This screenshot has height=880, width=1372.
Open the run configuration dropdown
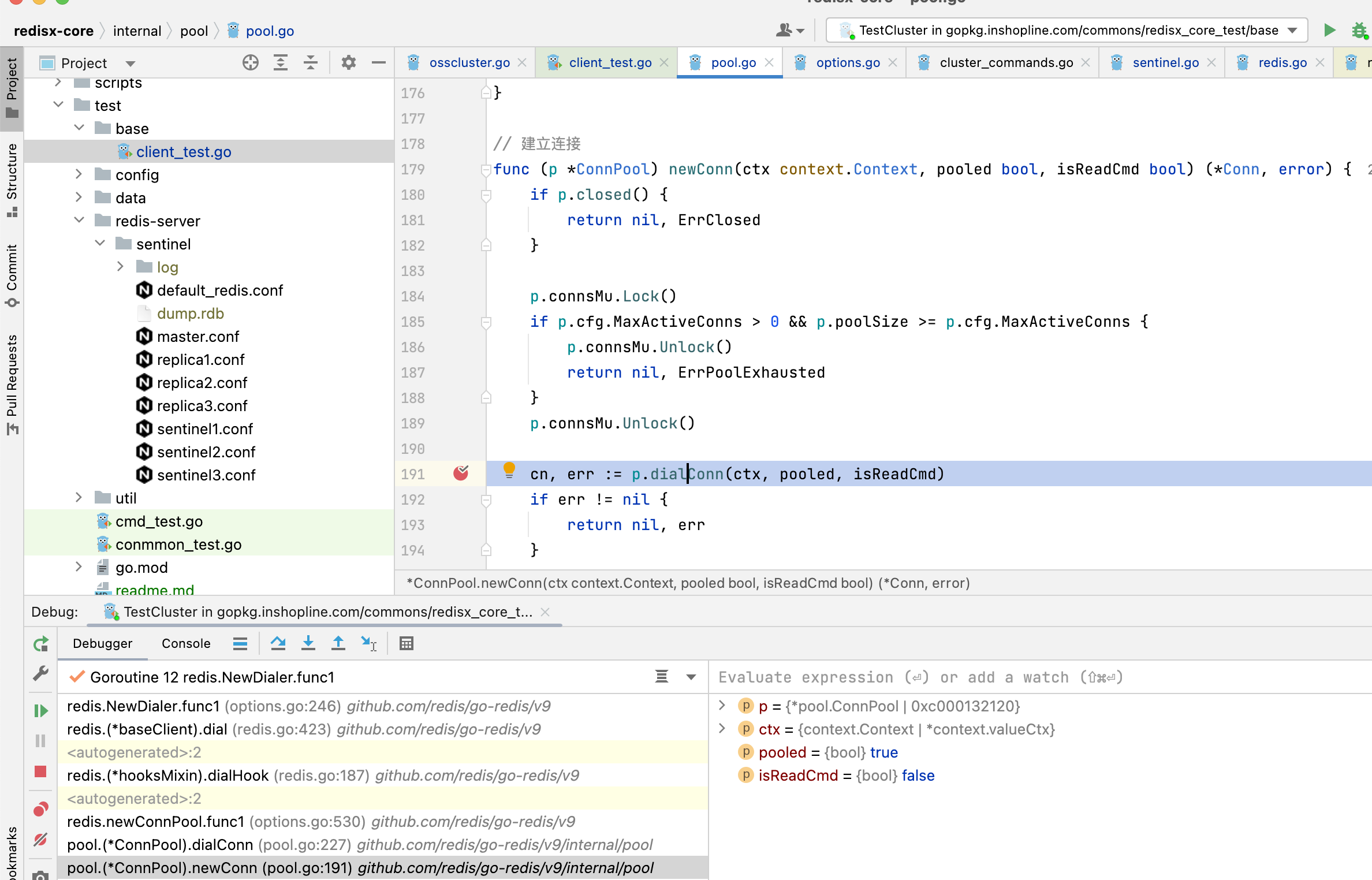1292,30
